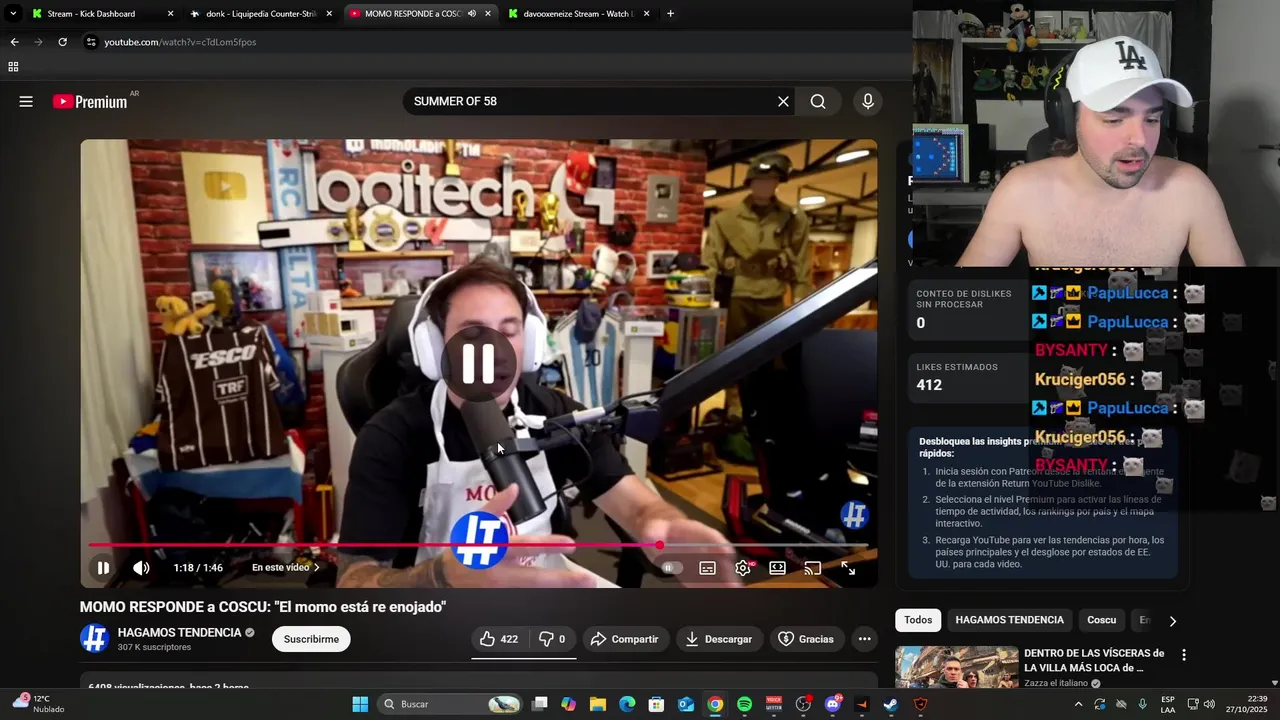The height and width of the screenshot is (720, 1280).
Task: Run search with the magnifier button
Action: tap(818, 101)
